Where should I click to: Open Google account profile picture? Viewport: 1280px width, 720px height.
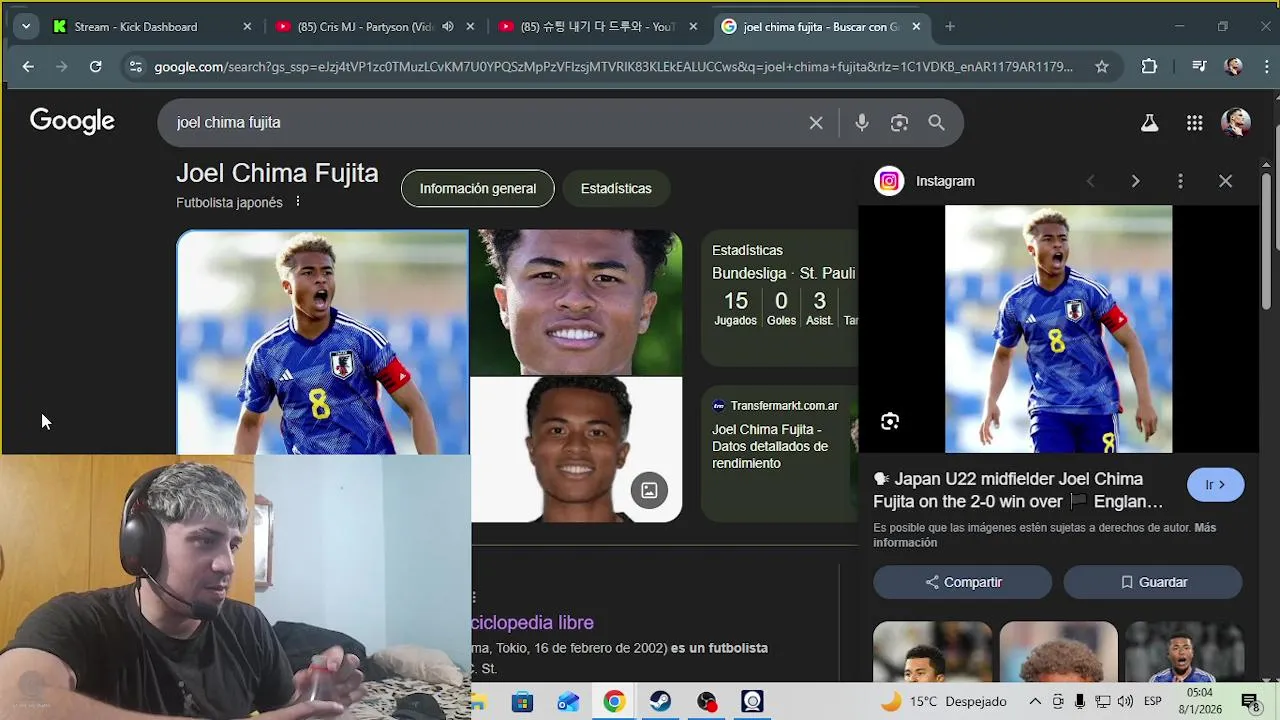click(x=1236, y=122)
